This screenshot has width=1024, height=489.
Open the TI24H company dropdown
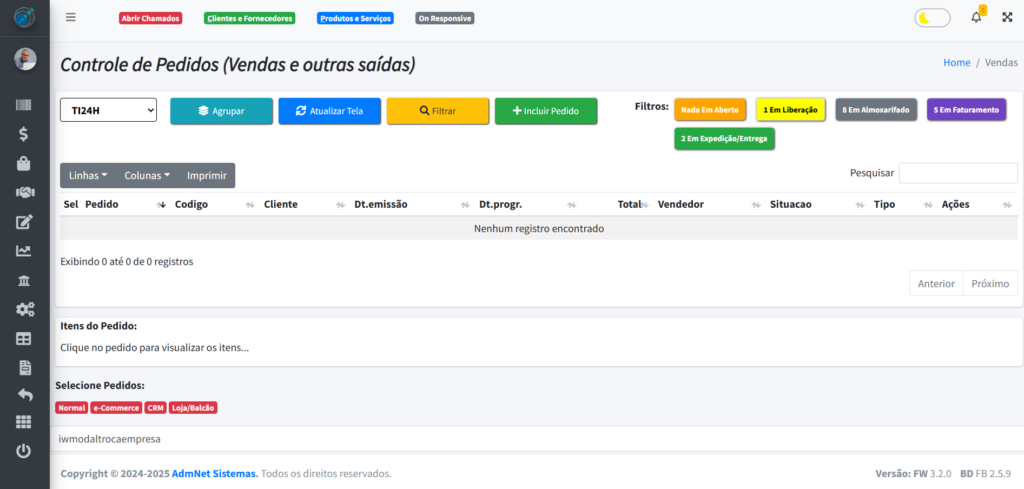click(x=108, y=110)
